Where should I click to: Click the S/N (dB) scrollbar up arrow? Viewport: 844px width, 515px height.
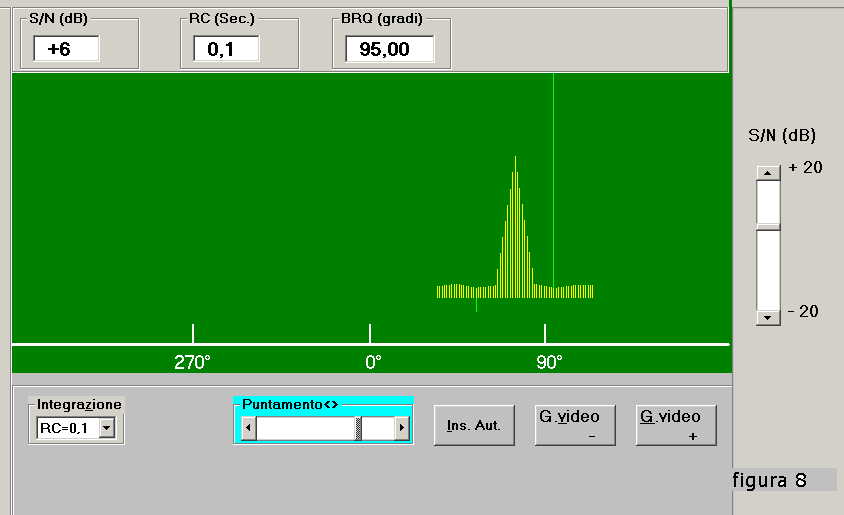pyautogui.click(x=768, y=173)
